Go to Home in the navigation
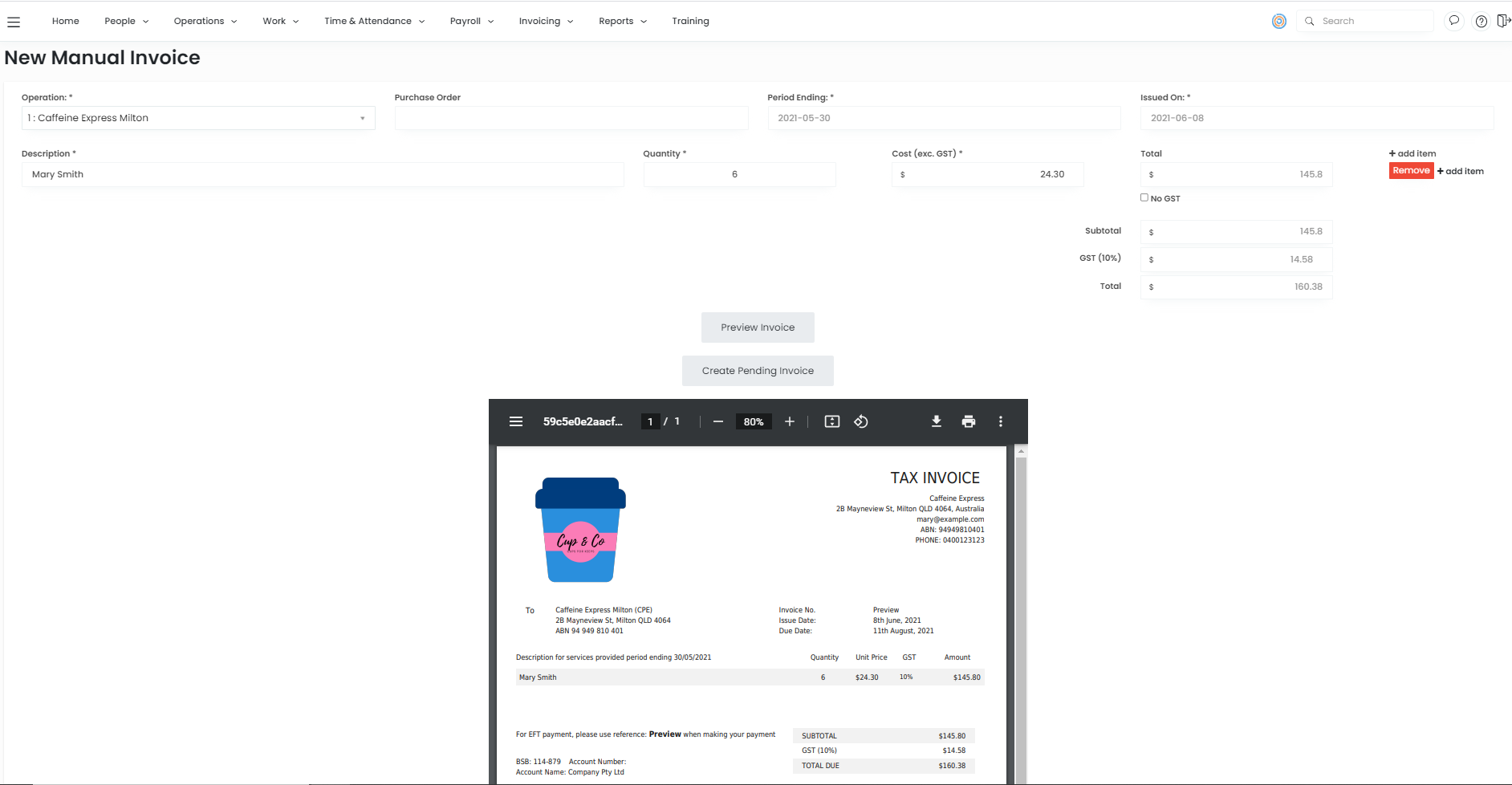The image size is (1512, 785). pyautogui.click(x=66, y=21)
